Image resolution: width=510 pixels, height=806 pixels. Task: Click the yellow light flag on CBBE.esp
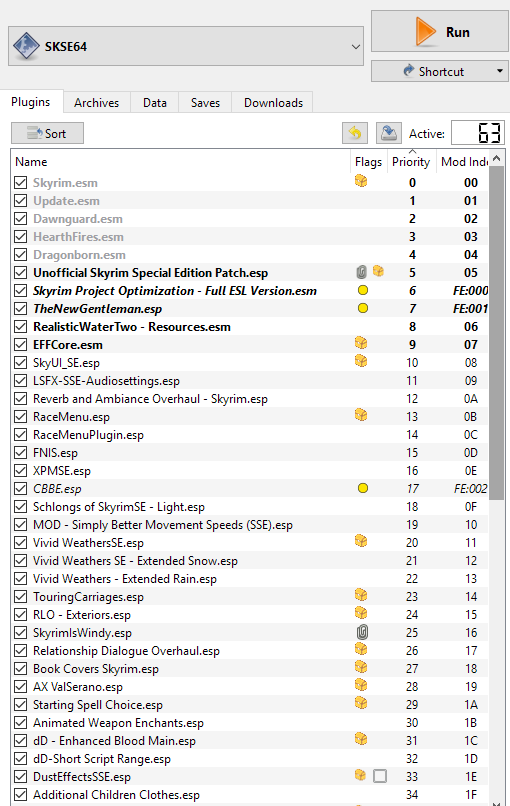click(363, 488)
